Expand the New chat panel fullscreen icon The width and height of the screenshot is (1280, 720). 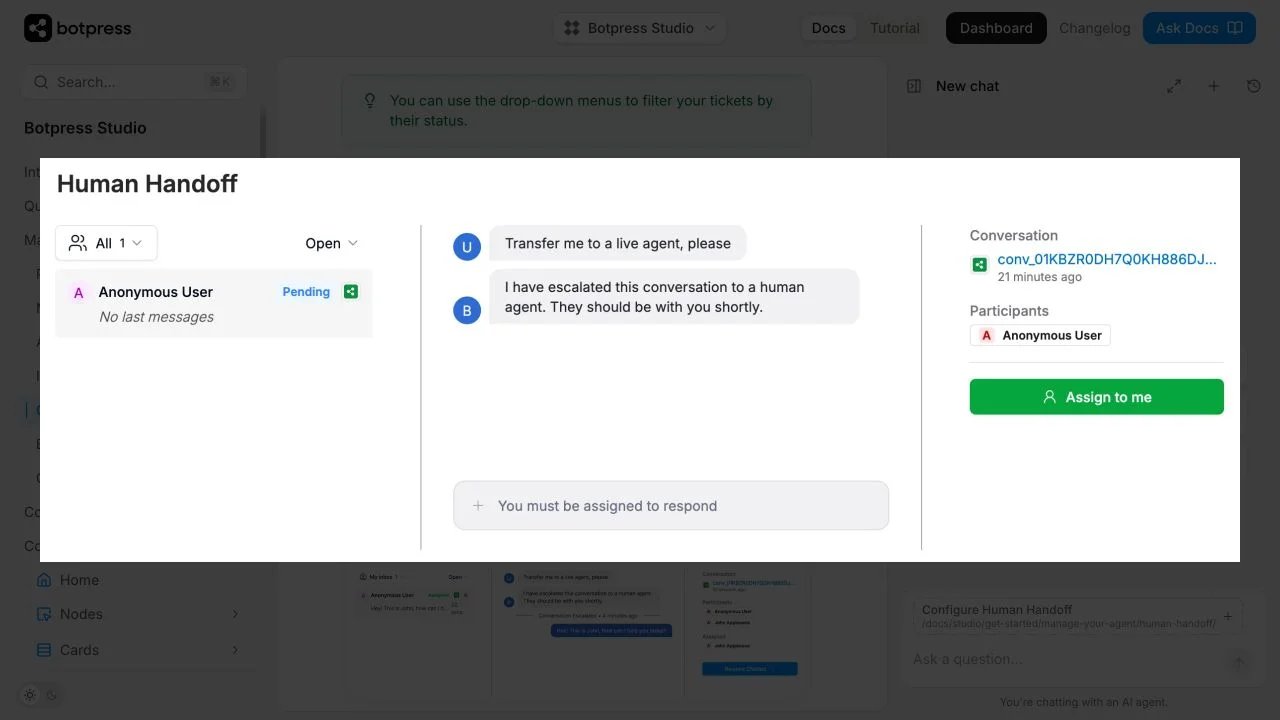coord(1174,86)
